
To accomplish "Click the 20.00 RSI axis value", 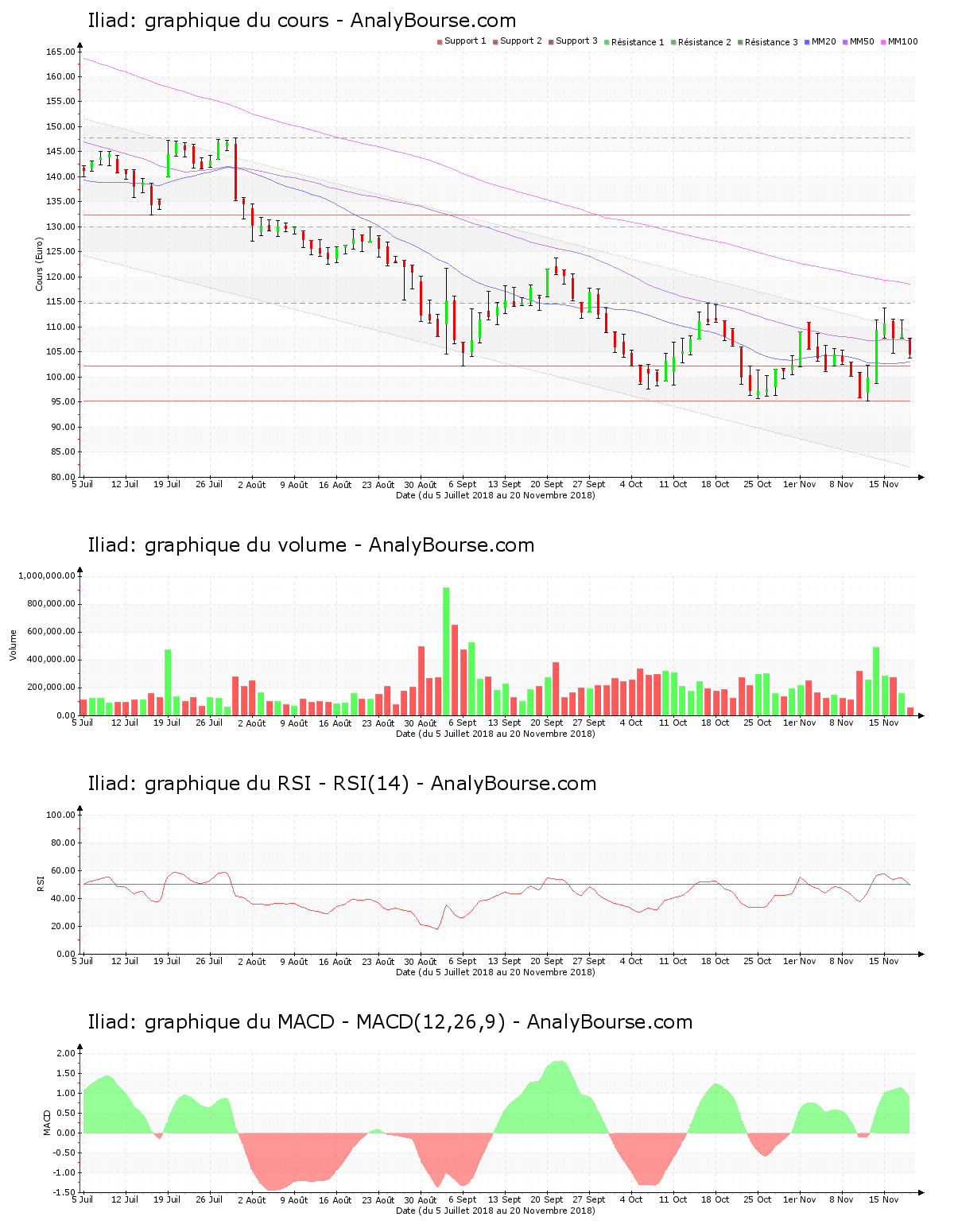I will 63,927.
